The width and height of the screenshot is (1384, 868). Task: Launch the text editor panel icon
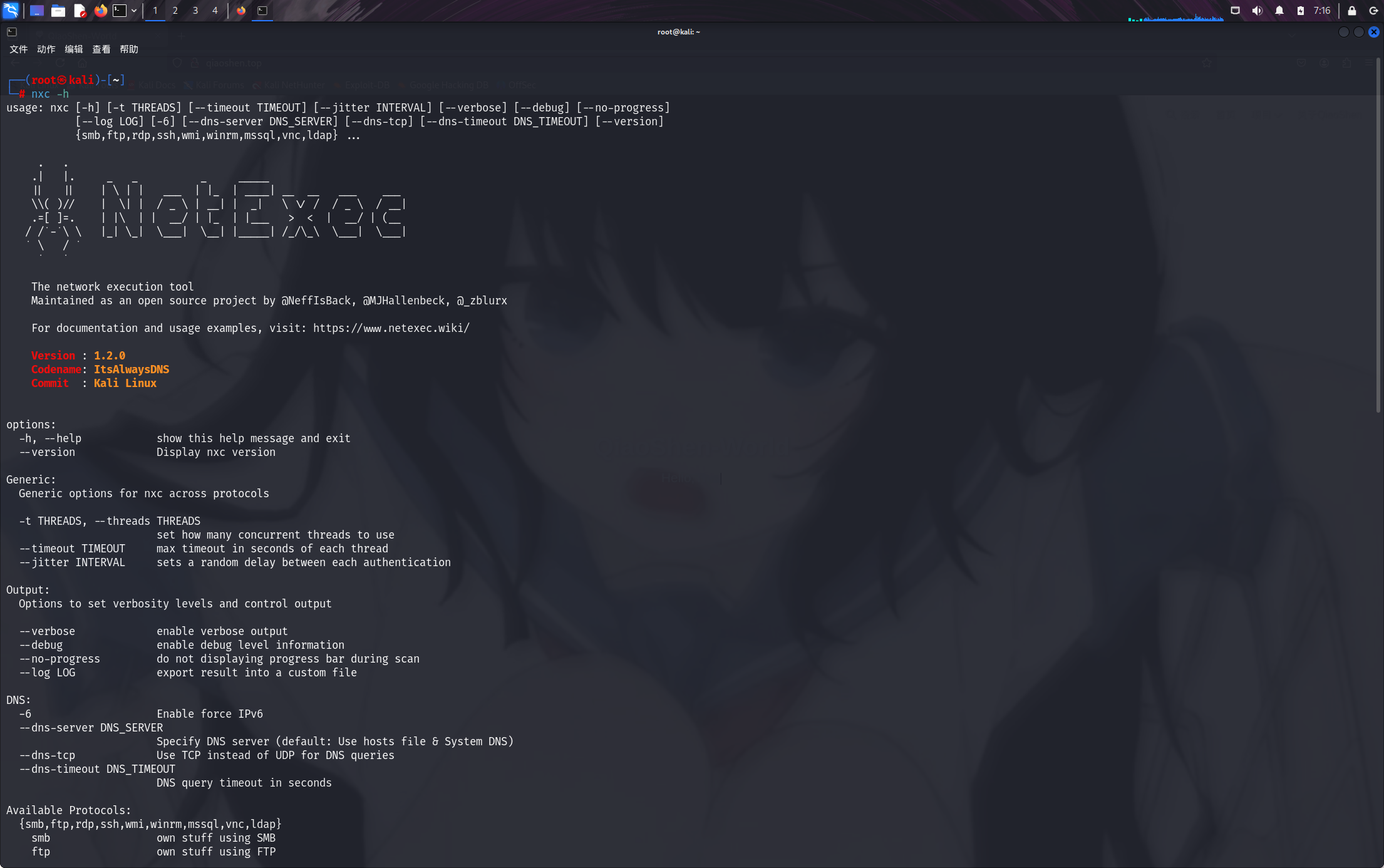point(80,11)
